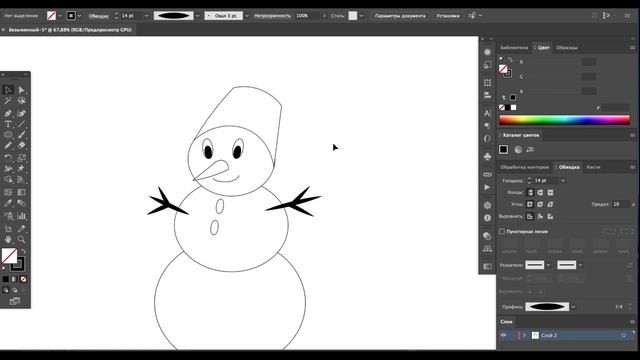
Task: Open Обводка stroke link in top bar
Action: coord(99,16)
